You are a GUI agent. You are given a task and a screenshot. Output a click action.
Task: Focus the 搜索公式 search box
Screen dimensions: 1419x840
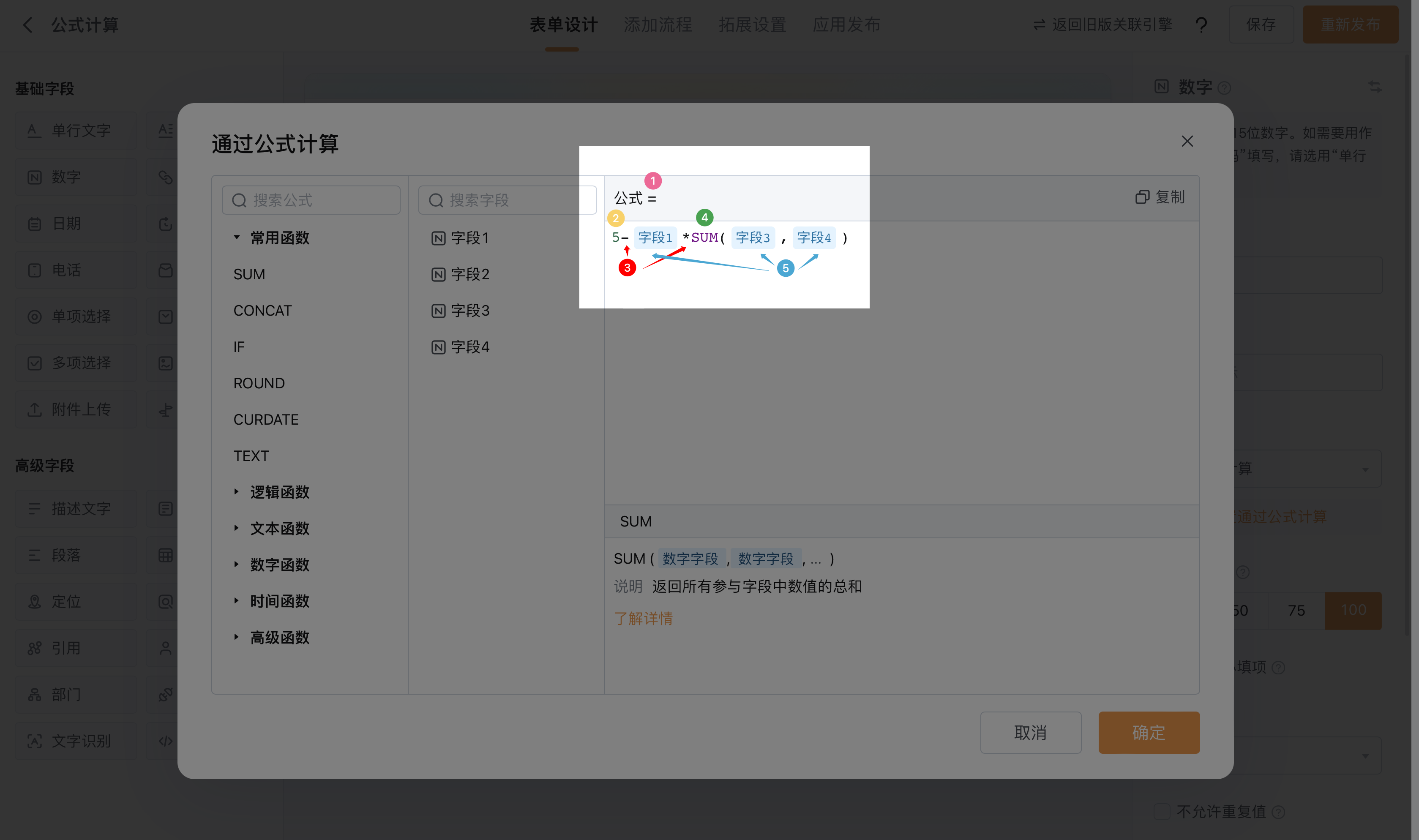pyautogui.click(x=311, y=200)
